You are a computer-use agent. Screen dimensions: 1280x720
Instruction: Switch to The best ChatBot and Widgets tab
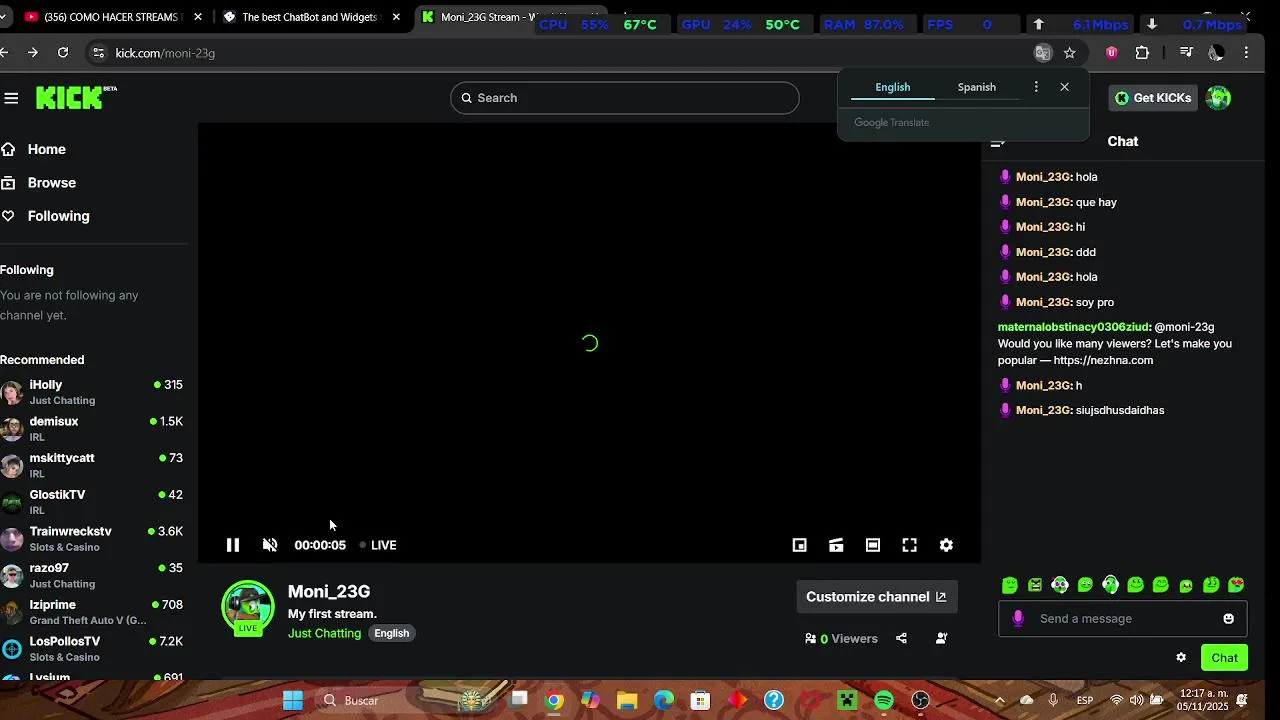(x=310, y=17)
